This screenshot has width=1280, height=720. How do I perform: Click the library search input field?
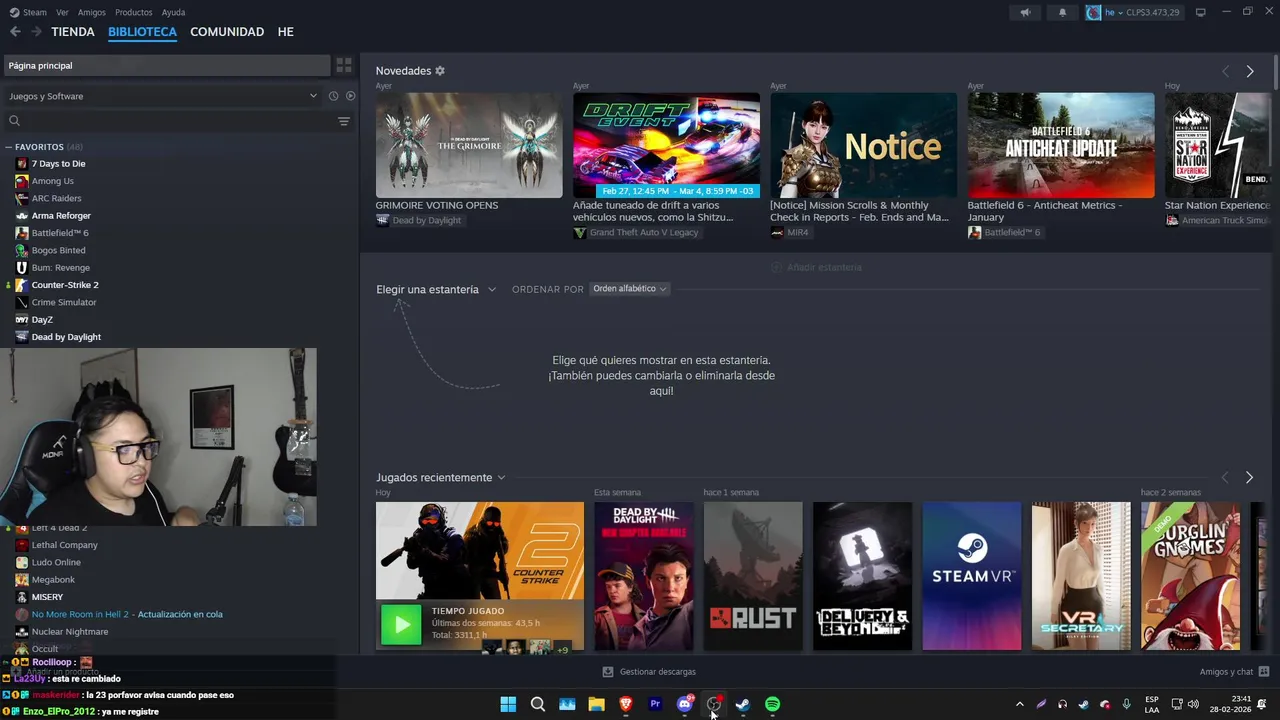tap(178, 121)
